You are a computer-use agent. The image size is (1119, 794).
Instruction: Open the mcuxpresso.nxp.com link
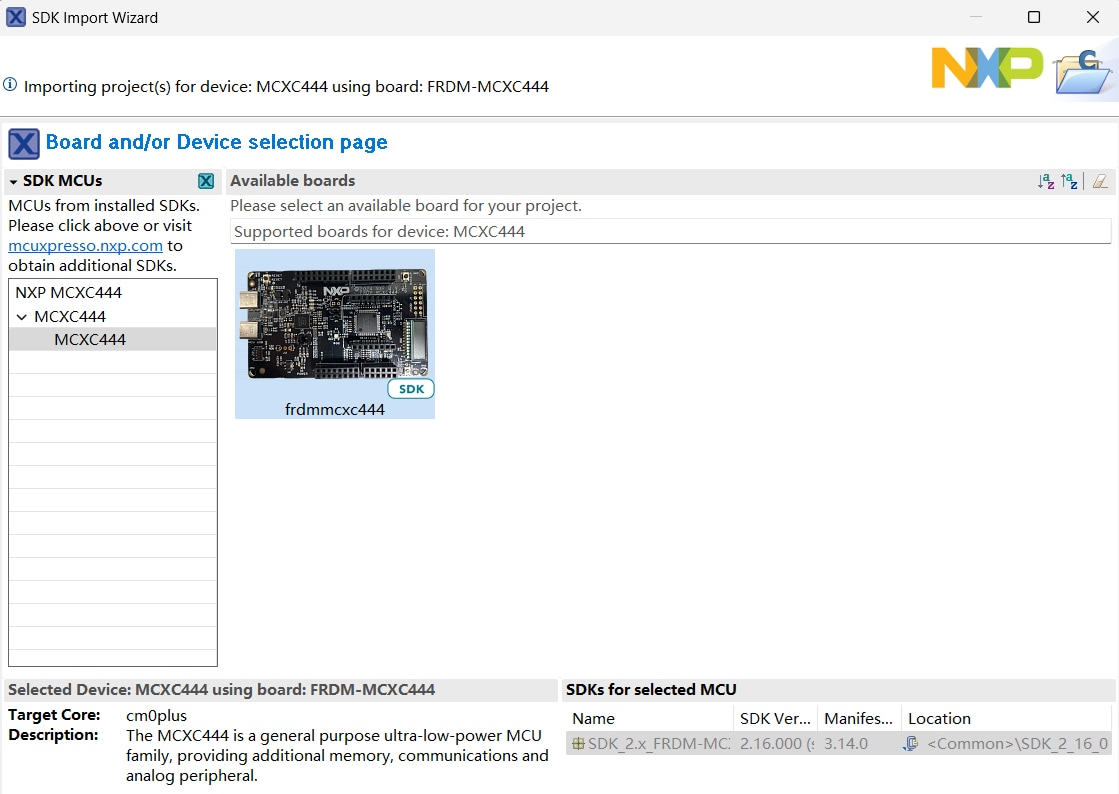pos(85,246)
